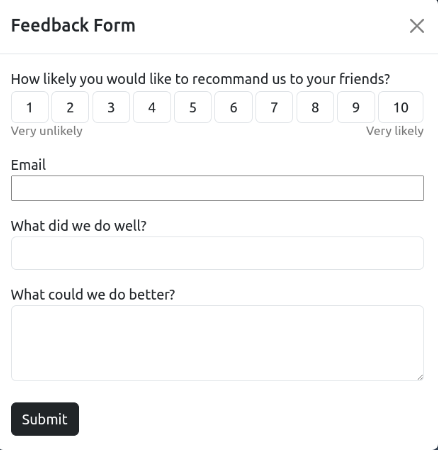Click the 'What could we do better?' label
The height and width of the screenshot is (450, 438).
point(93,295)
